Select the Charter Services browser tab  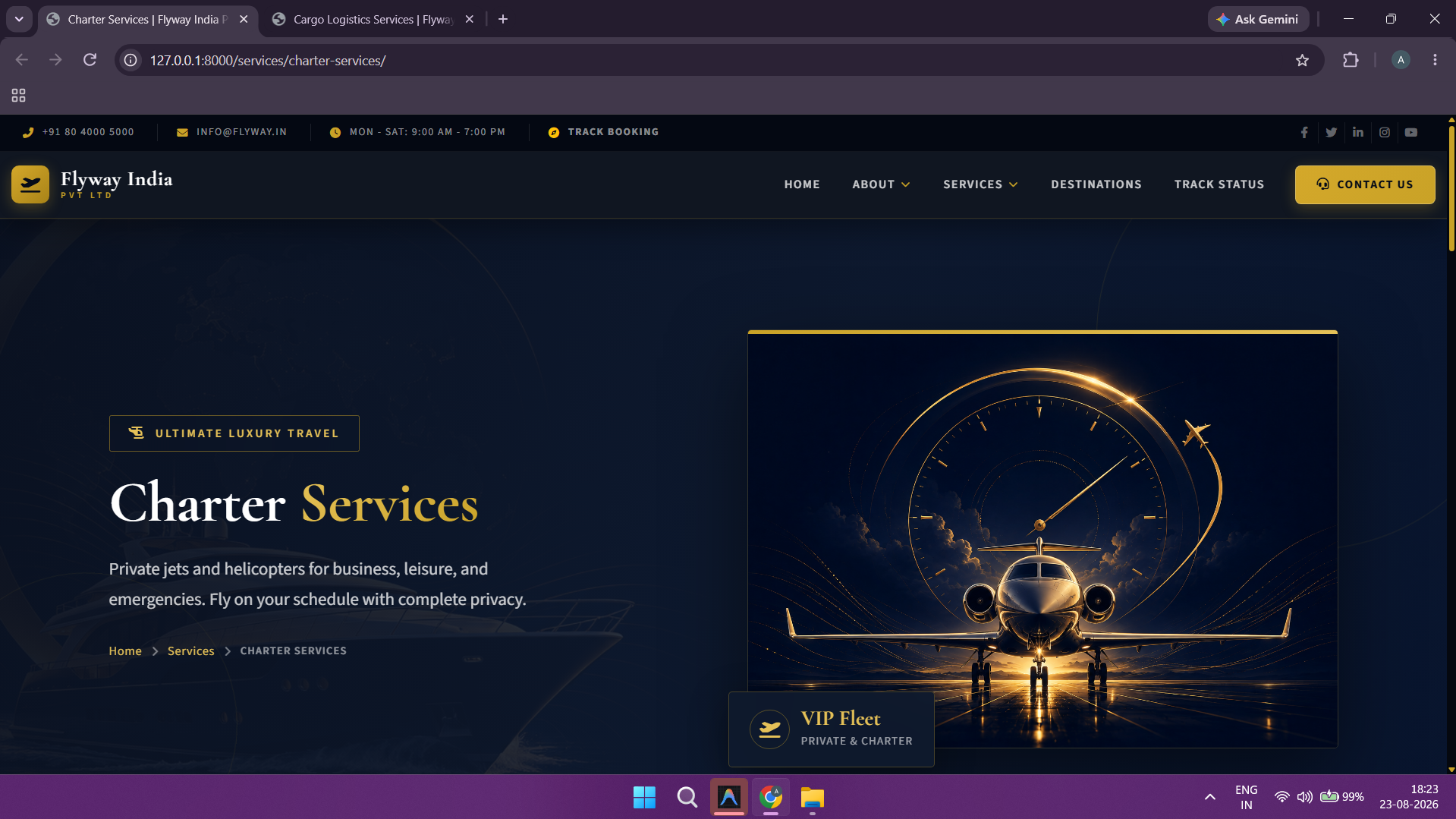point(148,19)
